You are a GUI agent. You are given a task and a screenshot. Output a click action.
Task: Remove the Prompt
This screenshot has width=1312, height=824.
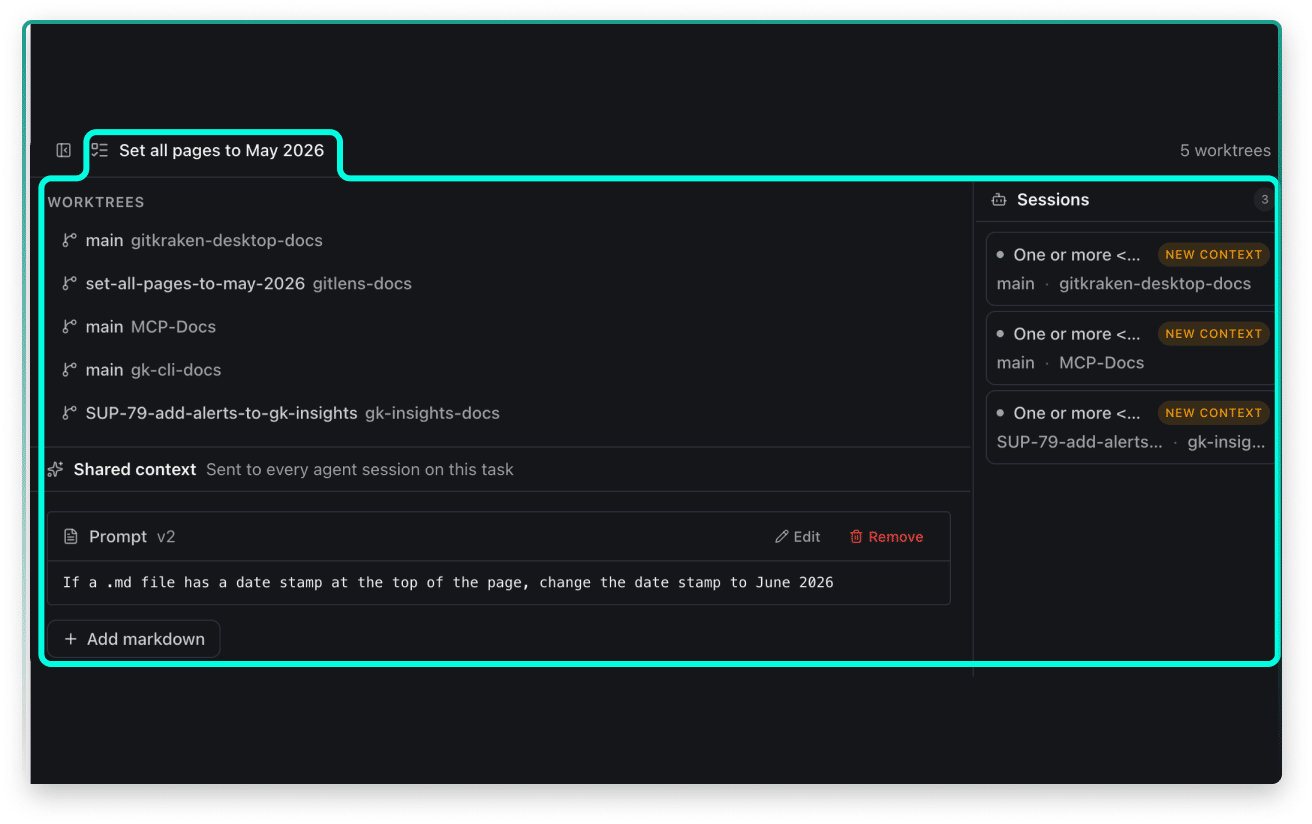click(x=886, y=537)
